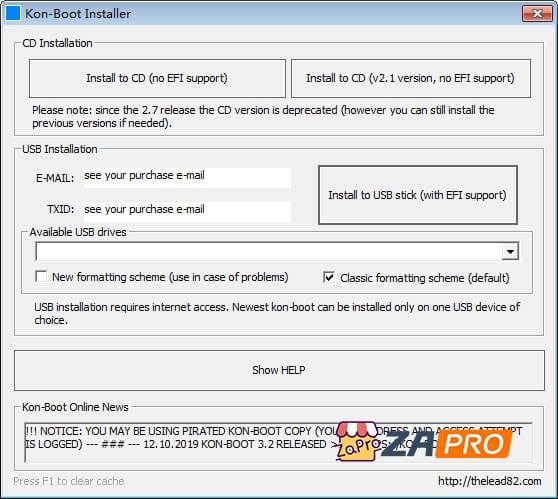This screenshot has width=558, height=499.
Task: Click the 'Press F1 to clear cache' text
Action: (69, 481)
